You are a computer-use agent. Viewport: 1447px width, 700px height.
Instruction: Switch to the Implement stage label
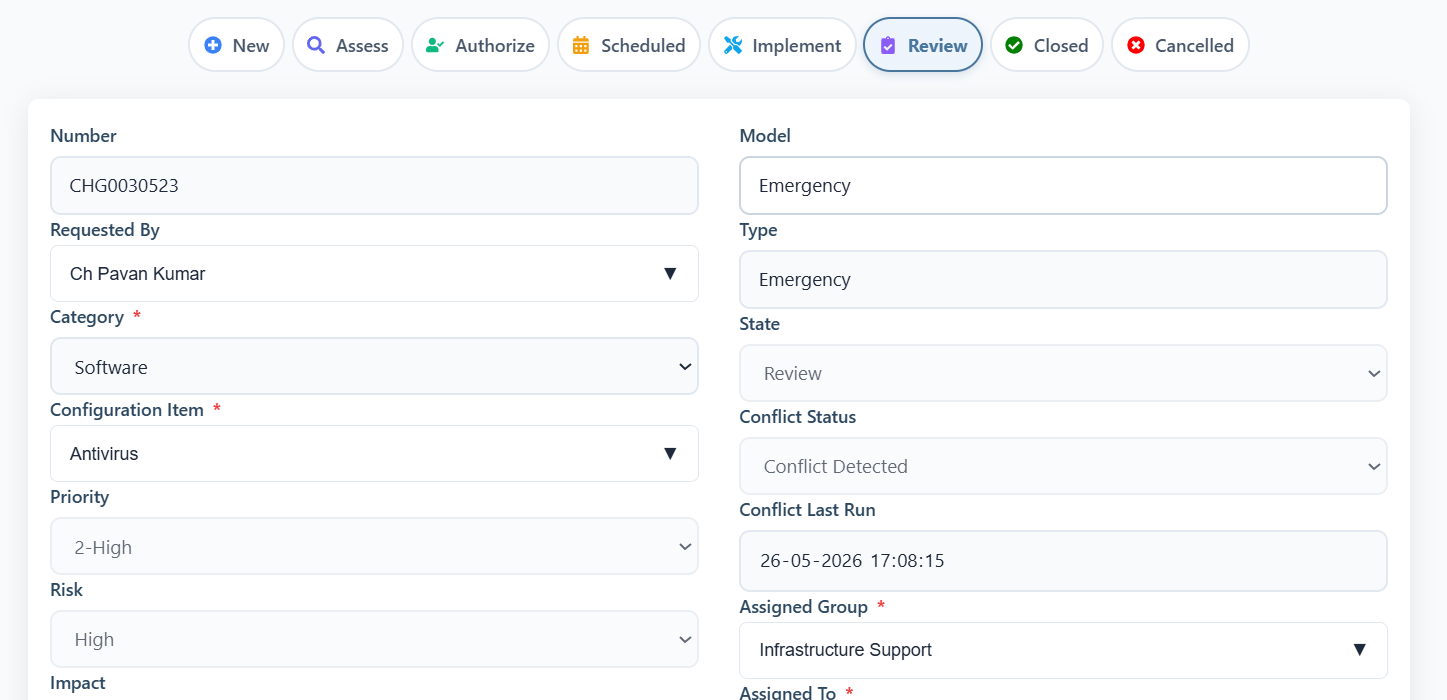[x=797, y=45]
